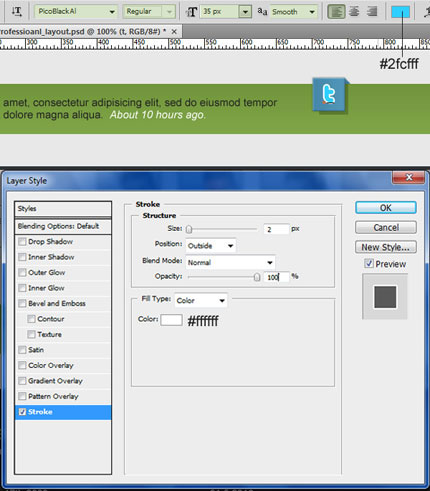This screenshot has height=491, width=430.
Task: Open the Regular font style dropdown
Action: click(149, 12)
